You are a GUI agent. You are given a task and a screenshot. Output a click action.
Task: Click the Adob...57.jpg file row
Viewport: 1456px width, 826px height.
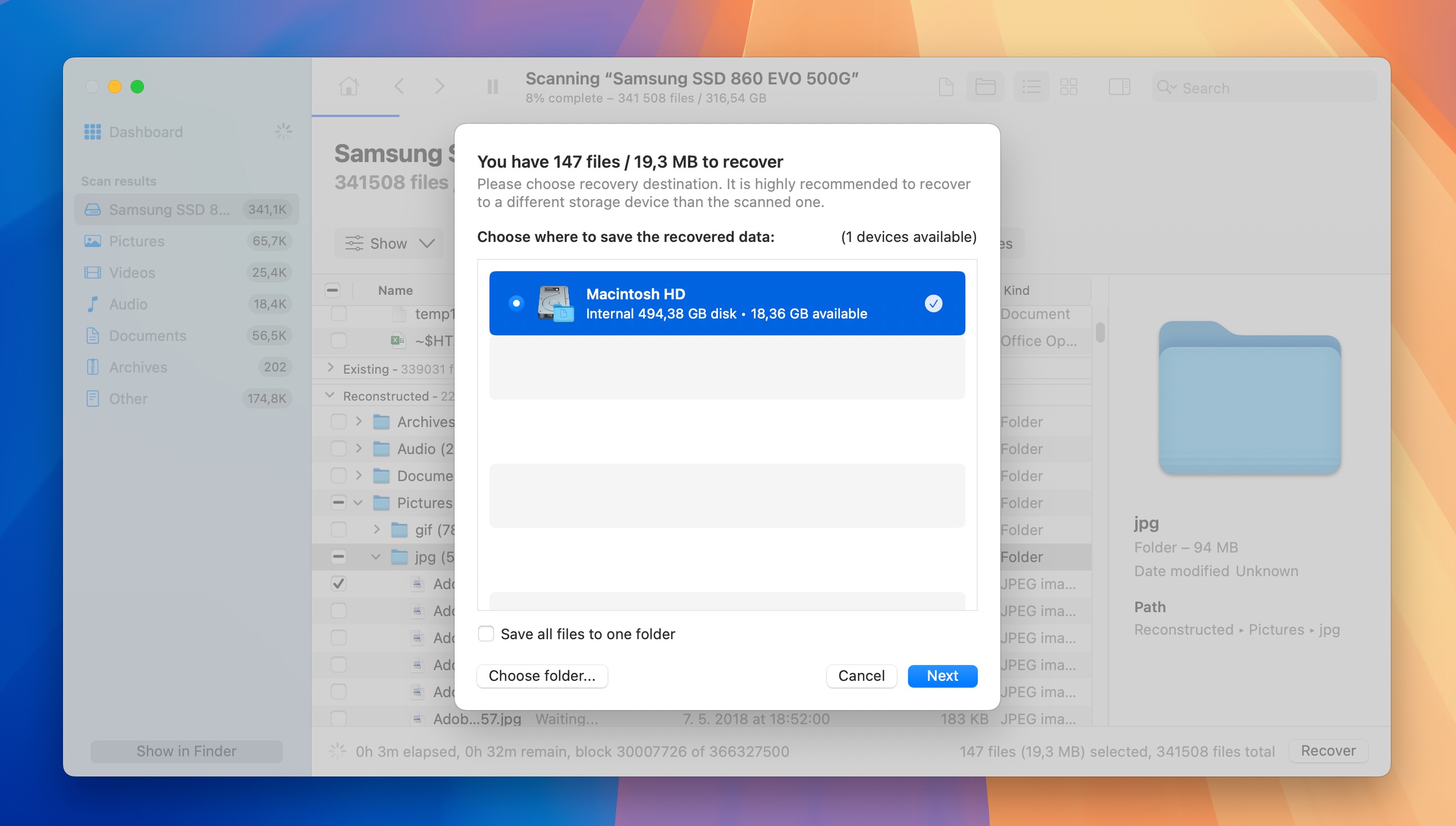coord(702,719)
